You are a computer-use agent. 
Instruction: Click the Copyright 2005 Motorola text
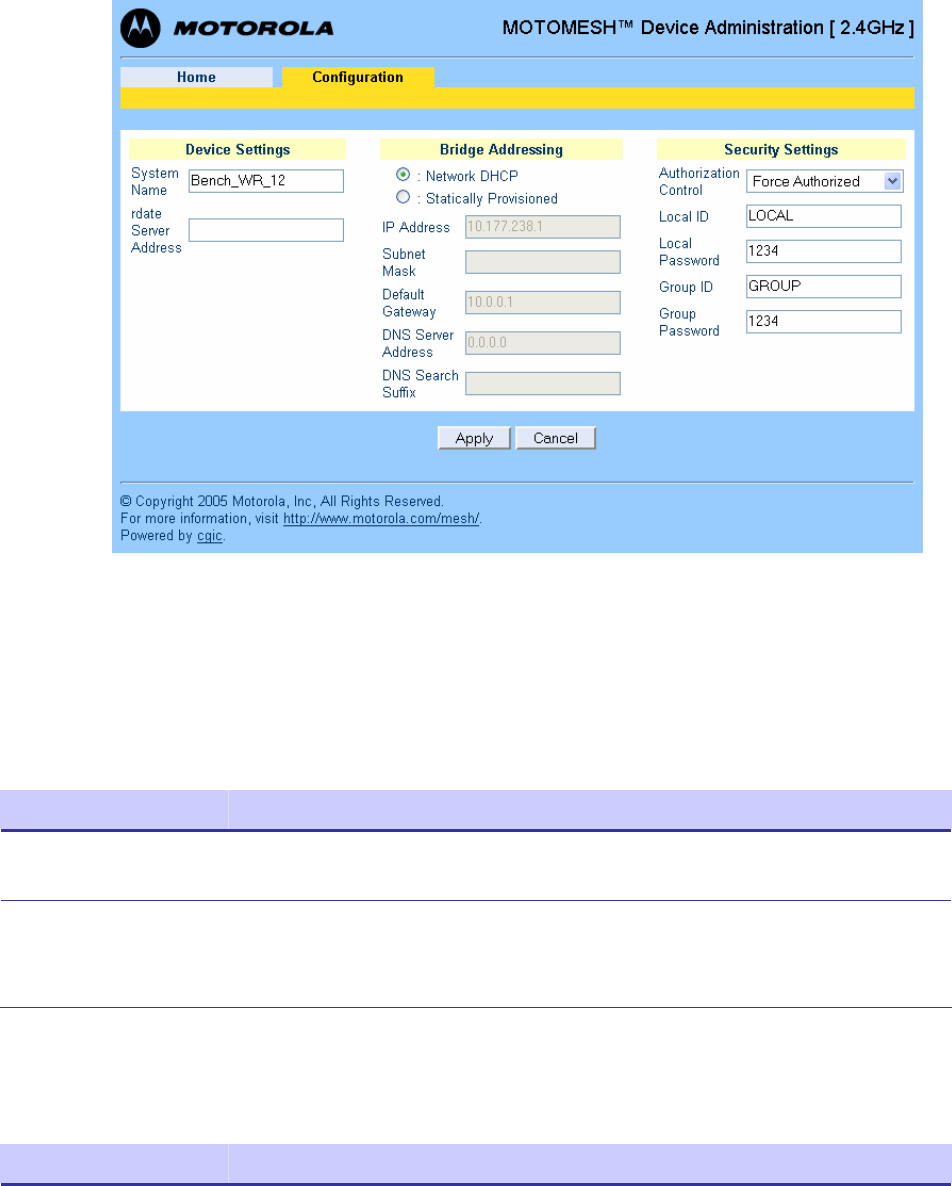coord(282,501)
